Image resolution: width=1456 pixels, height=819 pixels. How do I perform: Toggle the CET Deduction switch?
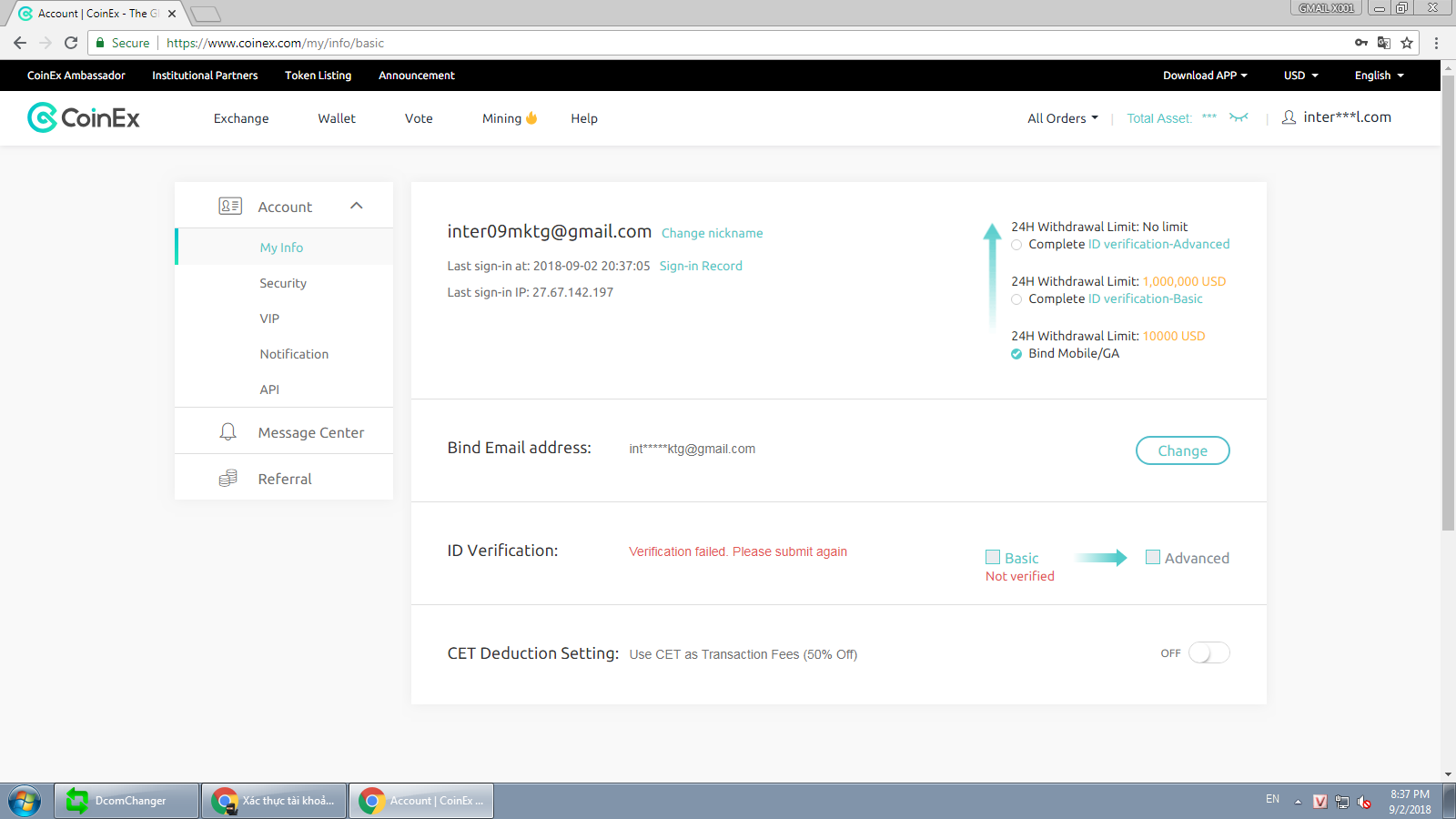pyautogui.click(x=1208, y=653)
